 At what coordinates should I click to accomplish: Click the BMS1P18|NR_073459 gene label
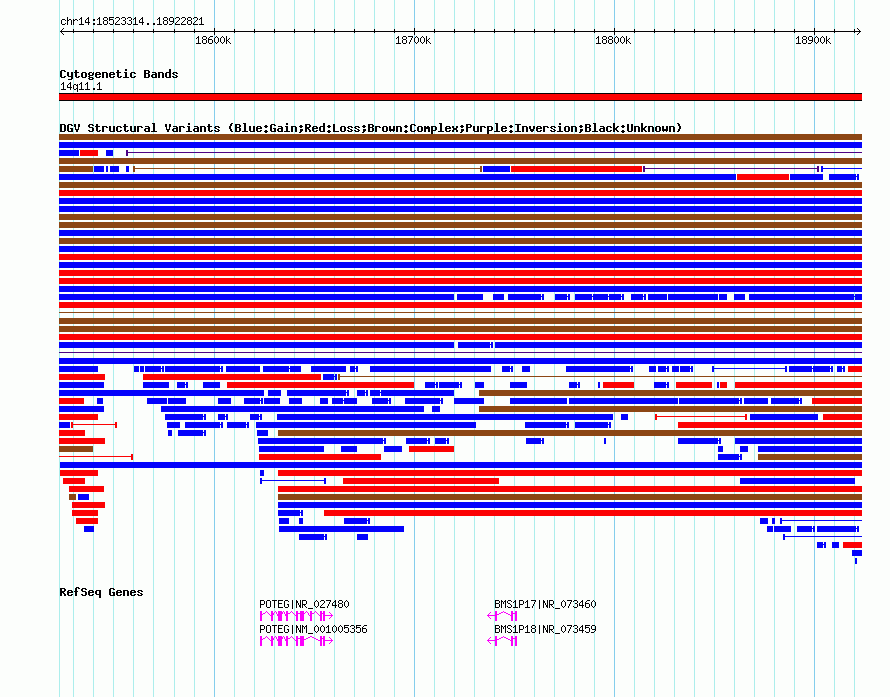pyautogui.click(x=545, y=629)
